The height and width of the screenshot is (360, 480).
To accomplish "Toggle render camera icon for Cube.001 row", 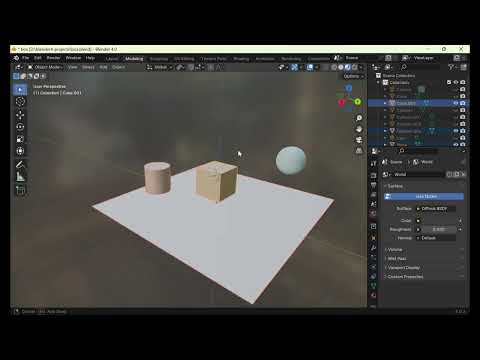I will [463, 103].
